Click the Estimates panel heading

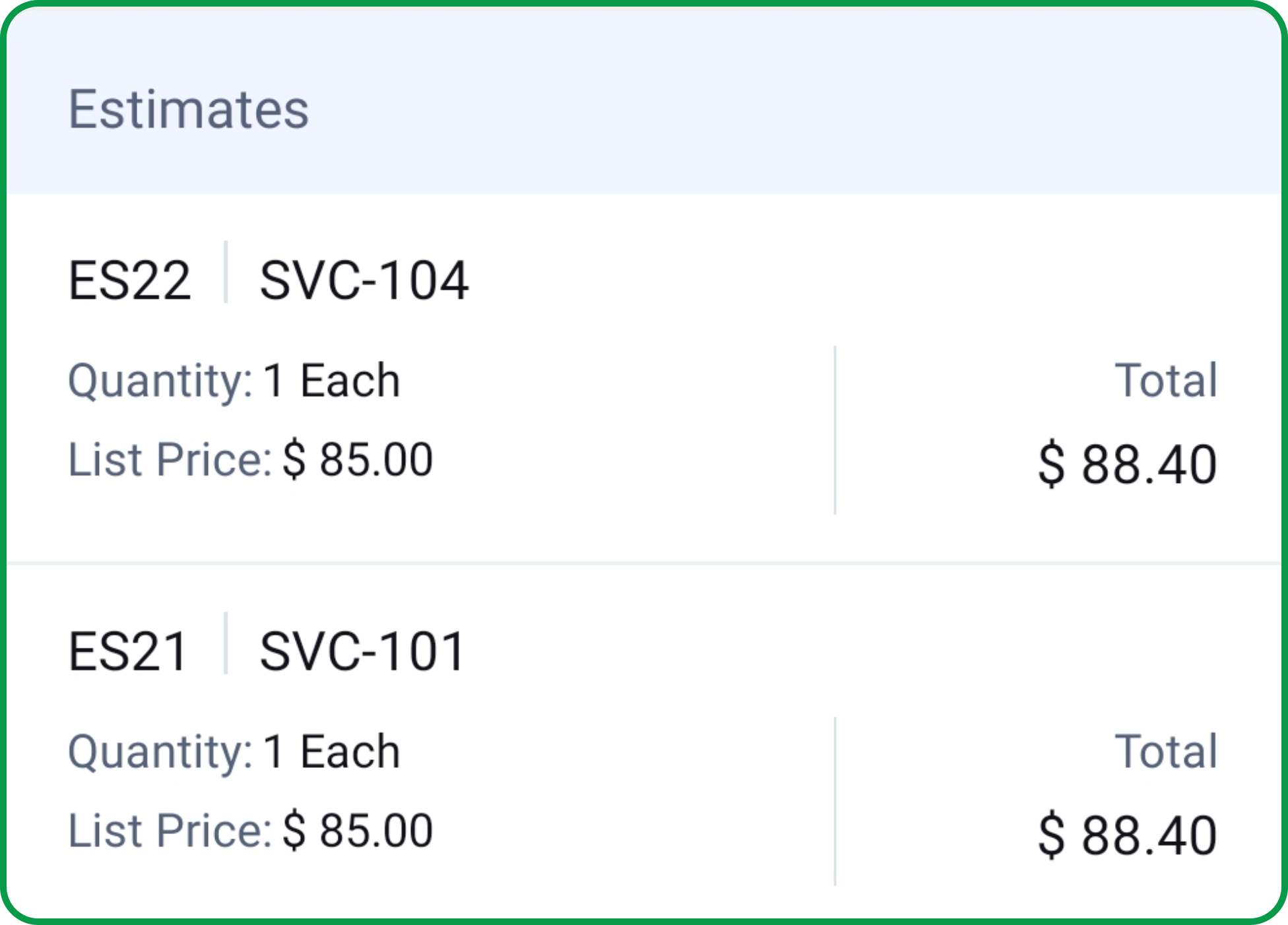(189, 110)
